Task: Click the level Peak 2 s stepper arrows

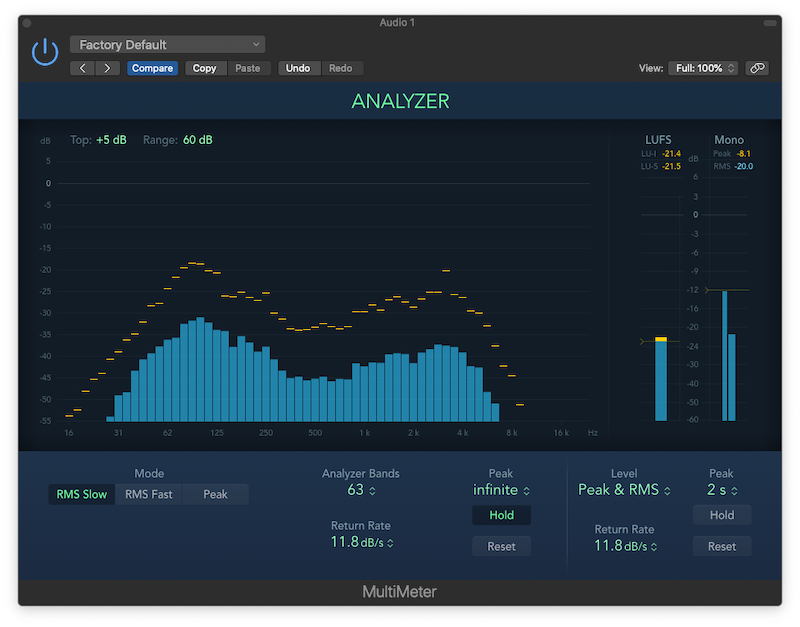Action: click(734, 491)
